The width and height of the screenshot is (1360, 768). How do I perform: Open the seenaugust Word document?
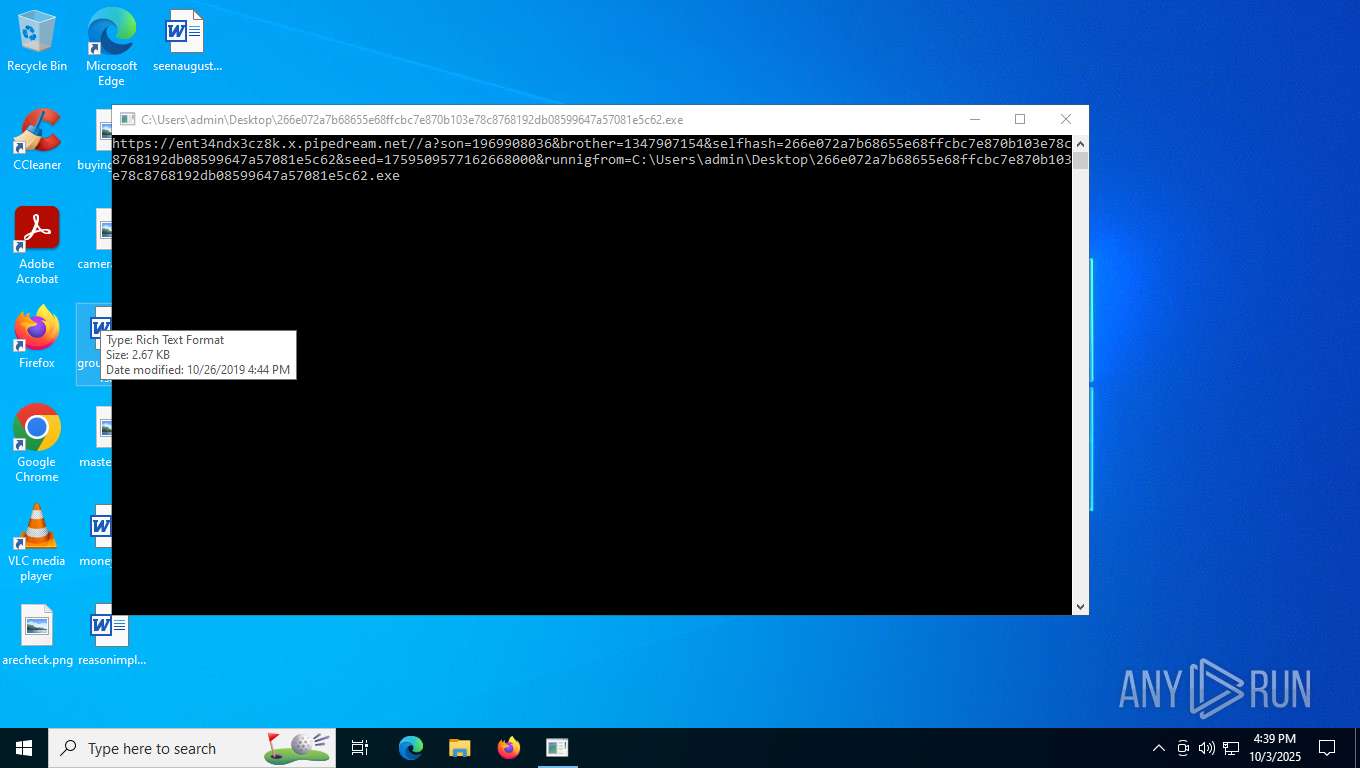click(187, 41)
